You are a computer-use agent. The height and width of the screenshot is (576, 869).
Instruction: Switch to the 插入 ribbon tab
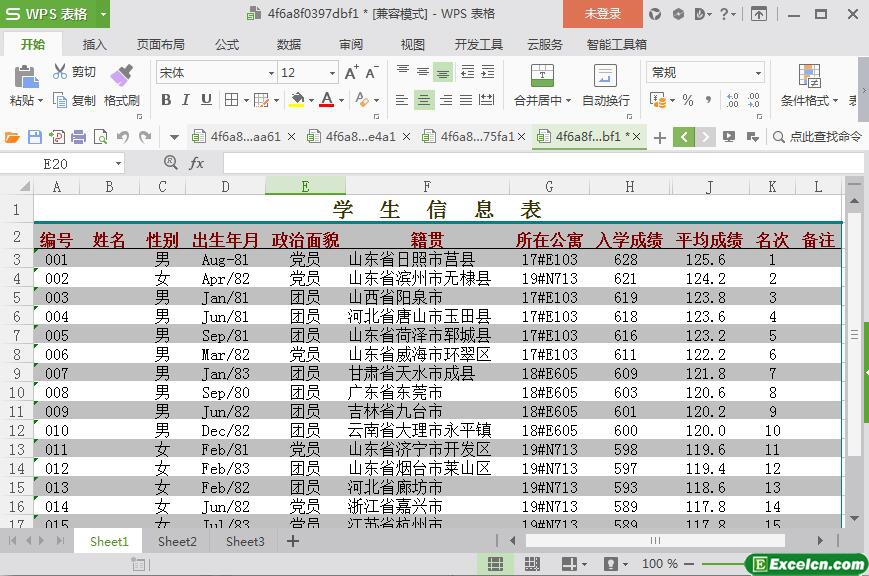[x=94, y=44]
